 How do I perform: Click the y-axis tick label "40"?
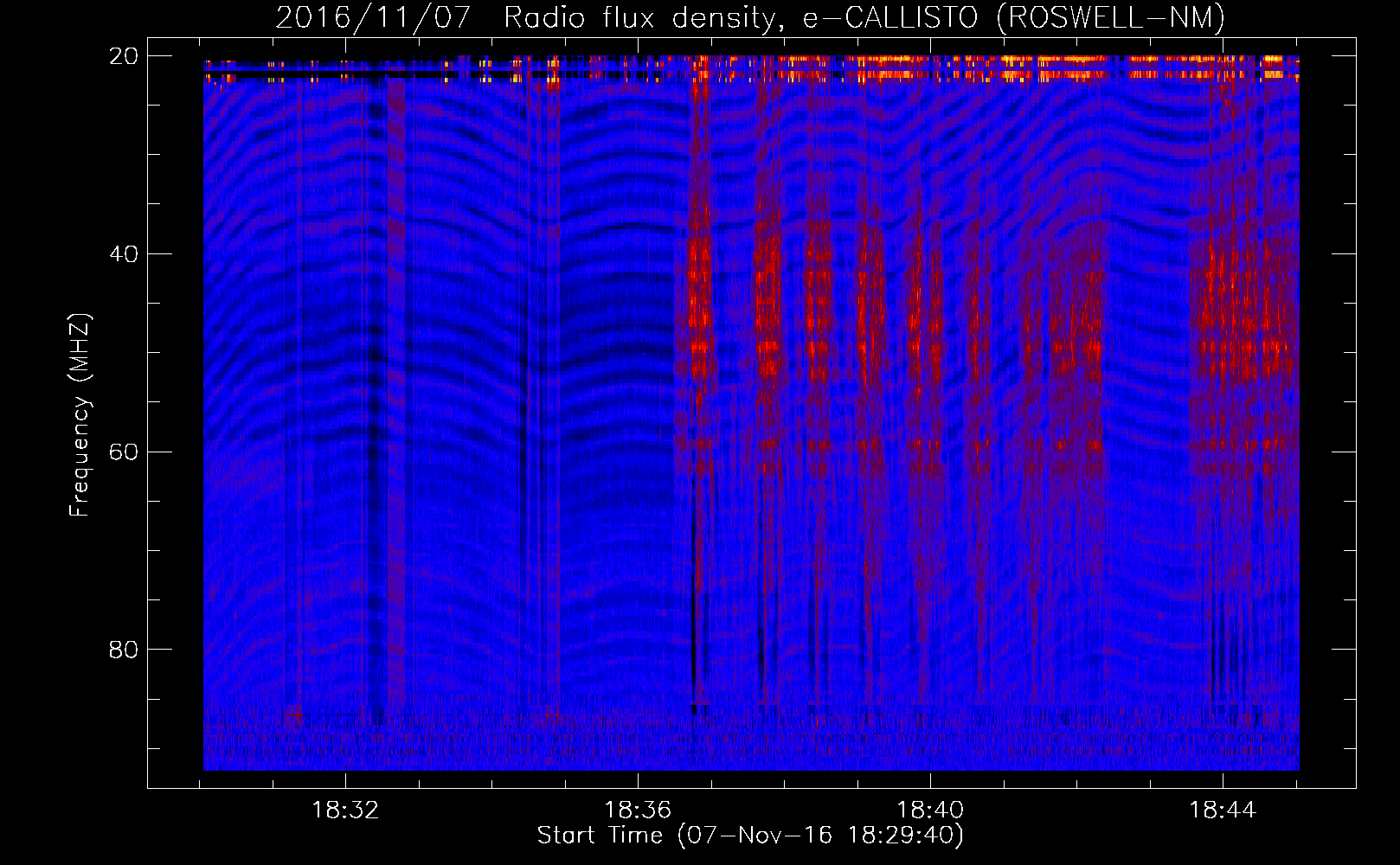pos(124,254)
